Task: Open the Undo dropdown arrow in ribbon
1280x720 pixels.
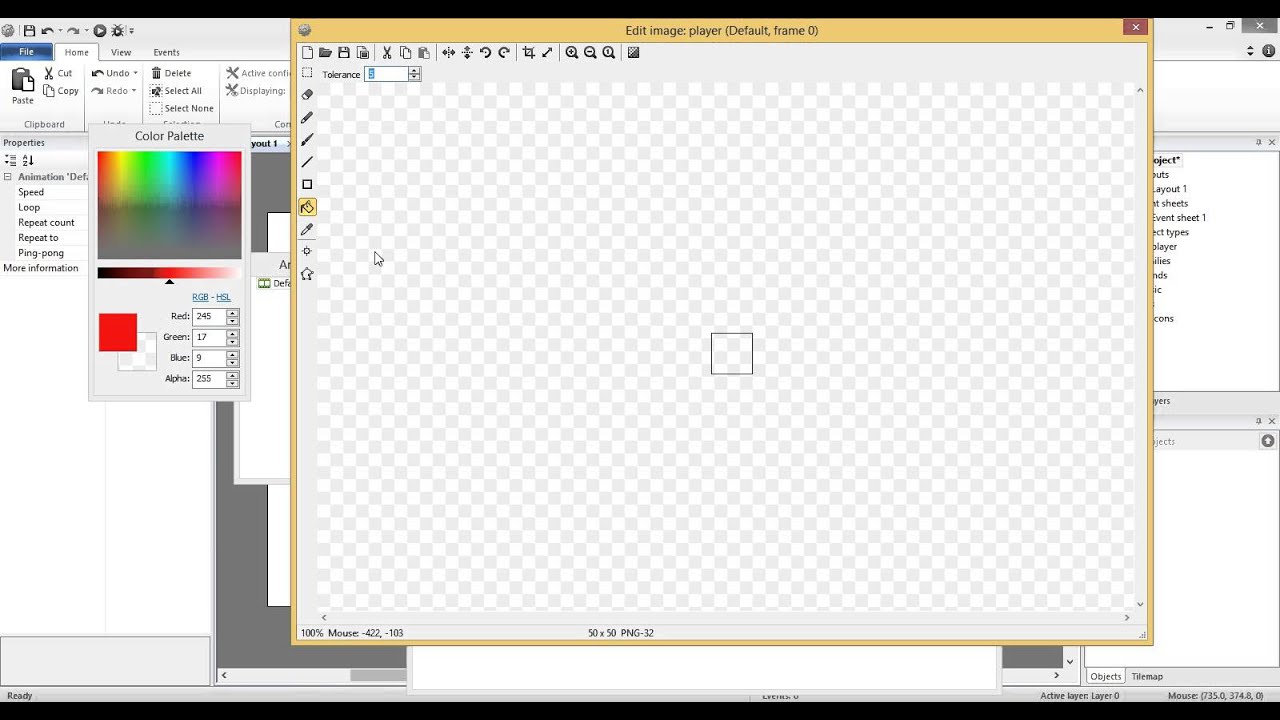Action: click(x=135, y=73)
